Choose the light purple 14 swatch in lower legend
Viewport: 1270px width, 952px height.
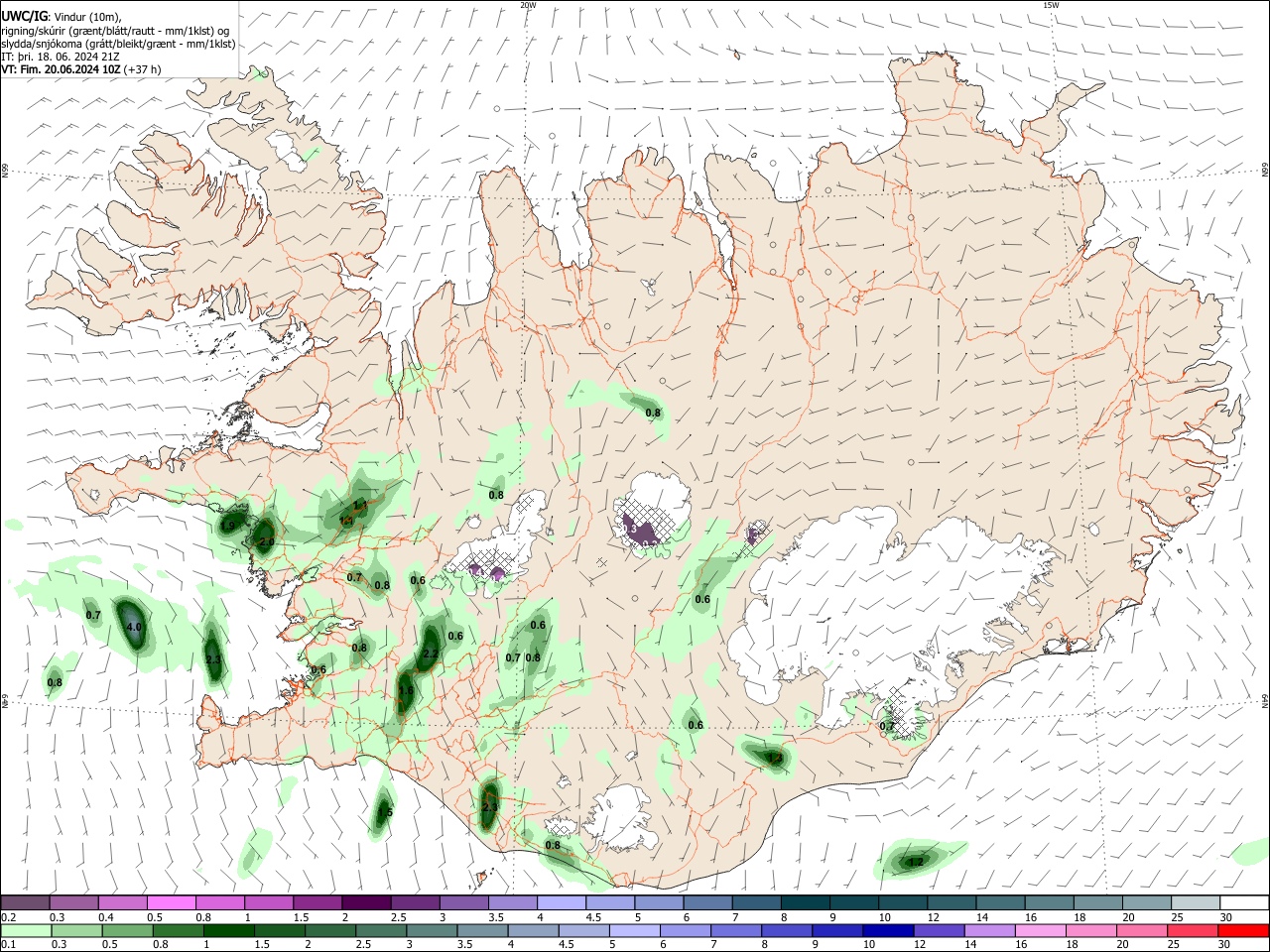pyautogui.click(x=988, y=930)
